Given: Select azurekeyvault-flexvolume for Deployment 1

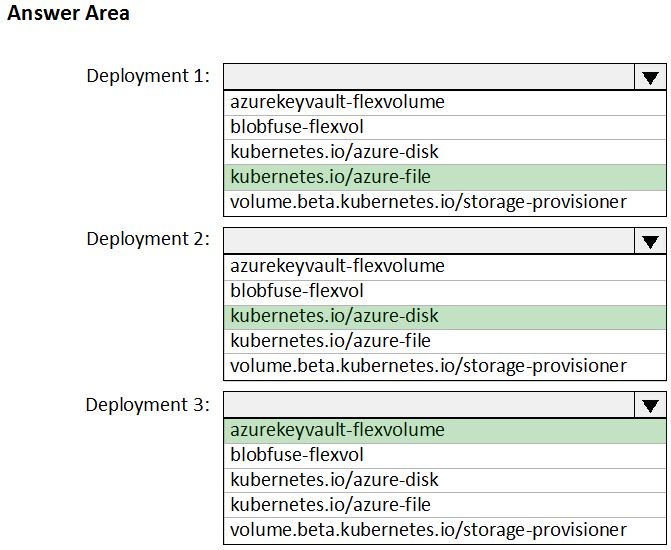Looking at the screenshot, I should click(x=445, y=103).
